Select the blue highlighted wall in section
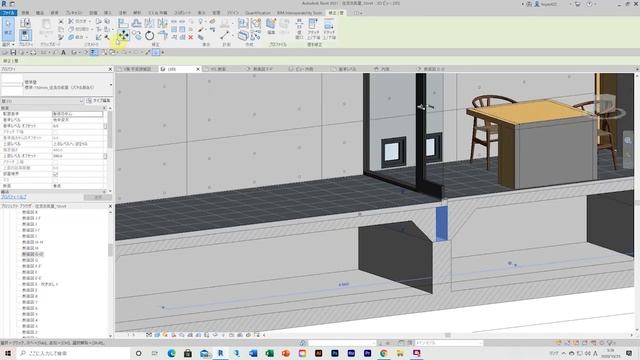Viewport: 640px width, 360px height. pos(442,223)
